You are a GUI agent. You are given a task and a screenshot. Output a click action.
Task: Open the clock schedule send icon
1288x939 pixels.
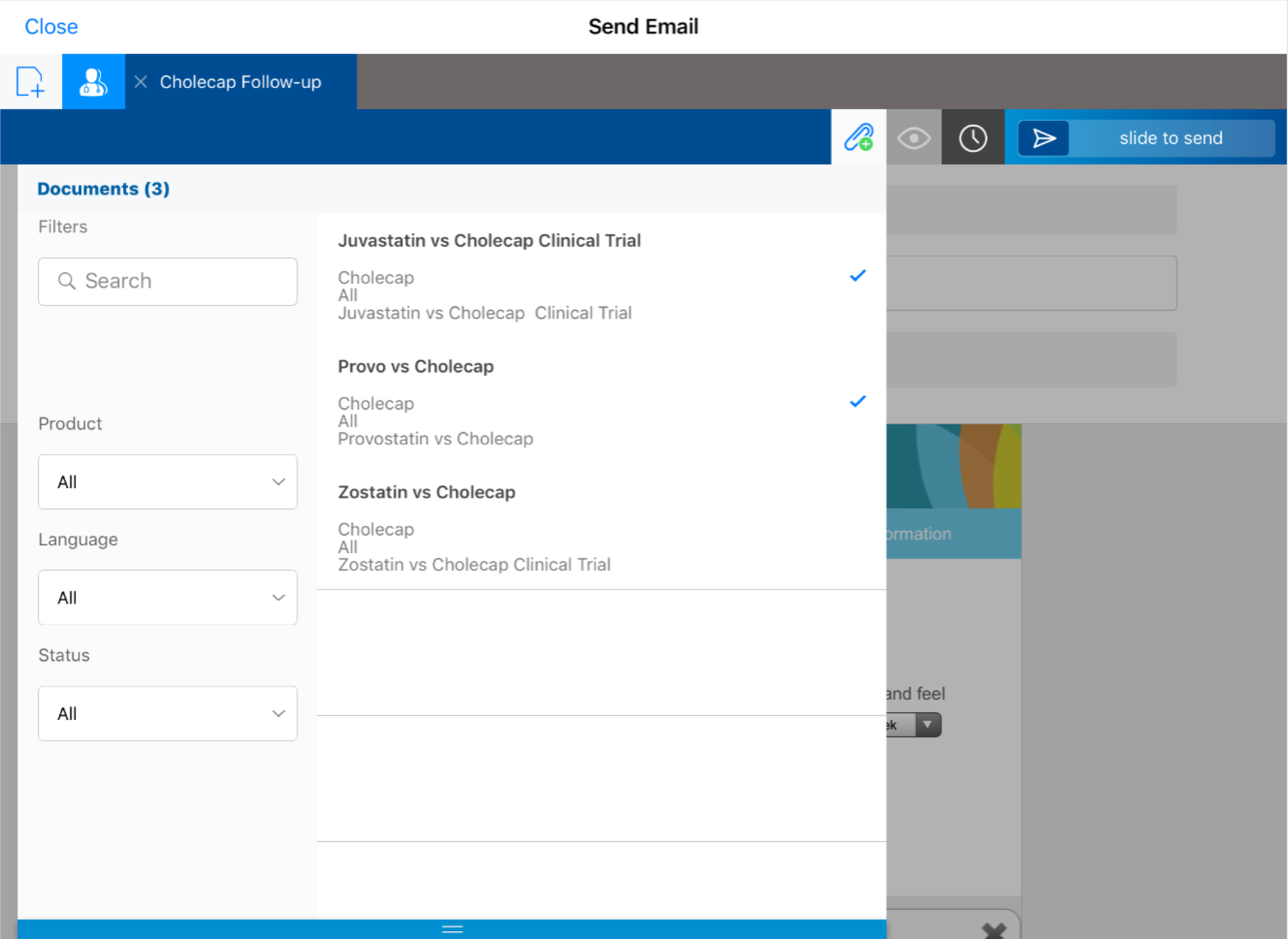pos(972,138)
